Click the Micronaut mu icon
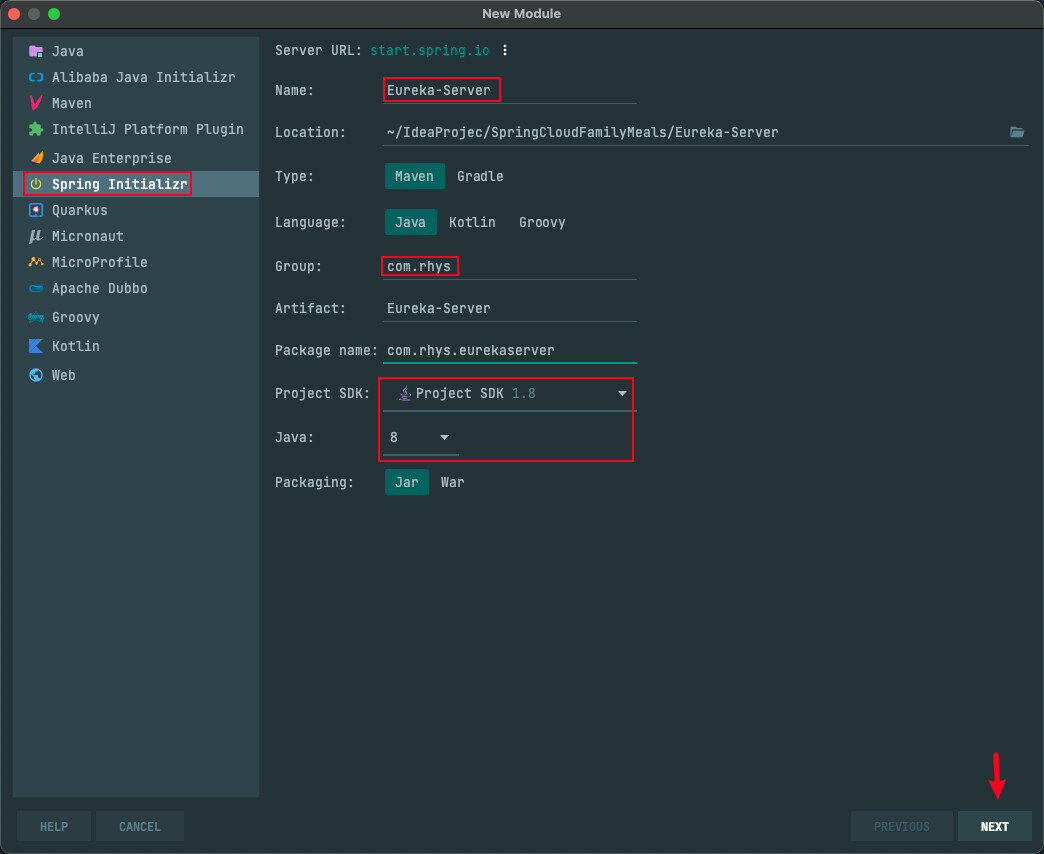This screenshot has height=854, width=1044. (x=36, y=236)
